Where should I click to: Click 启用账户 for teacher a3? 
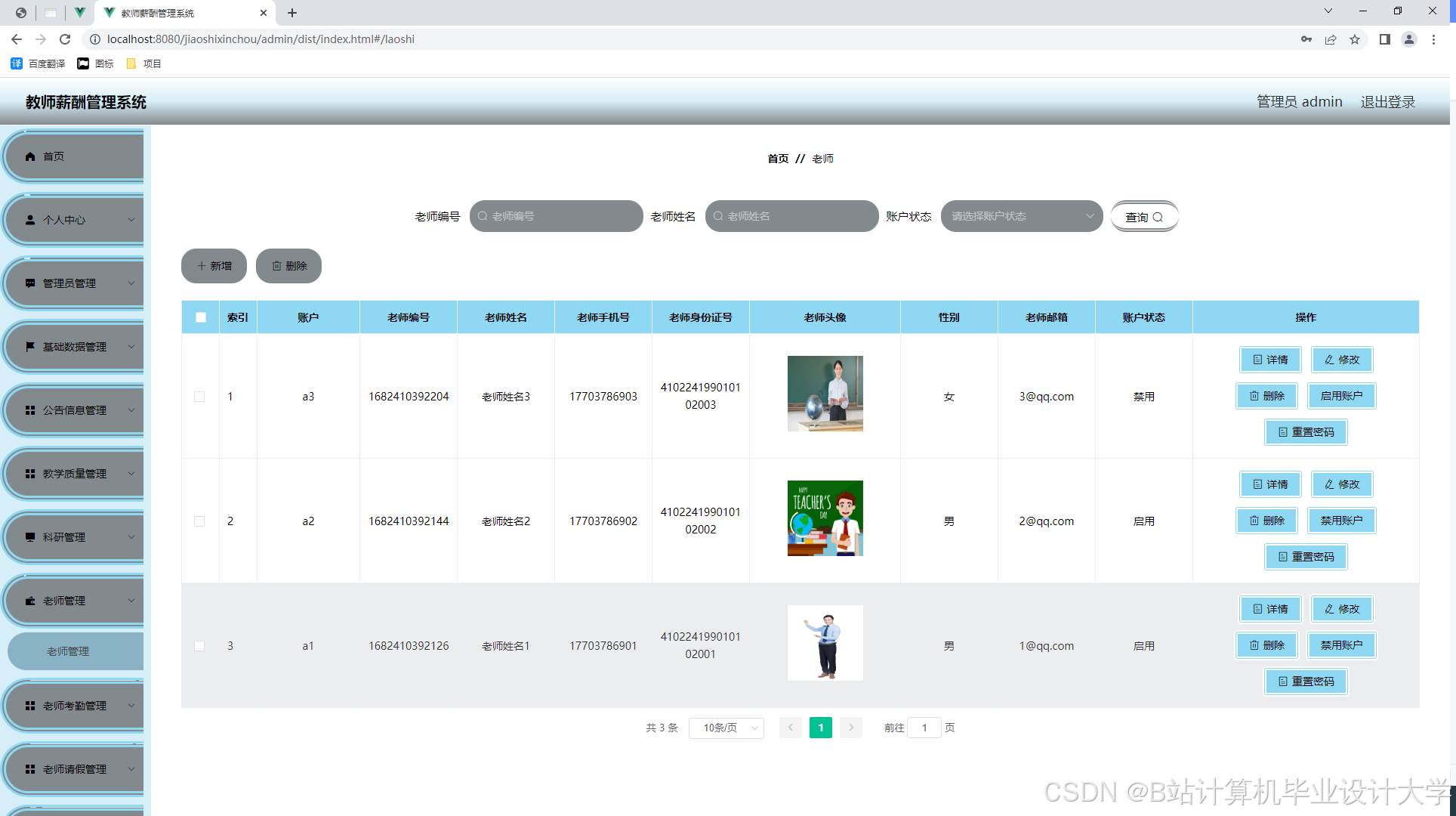(x=1341, y=396)
